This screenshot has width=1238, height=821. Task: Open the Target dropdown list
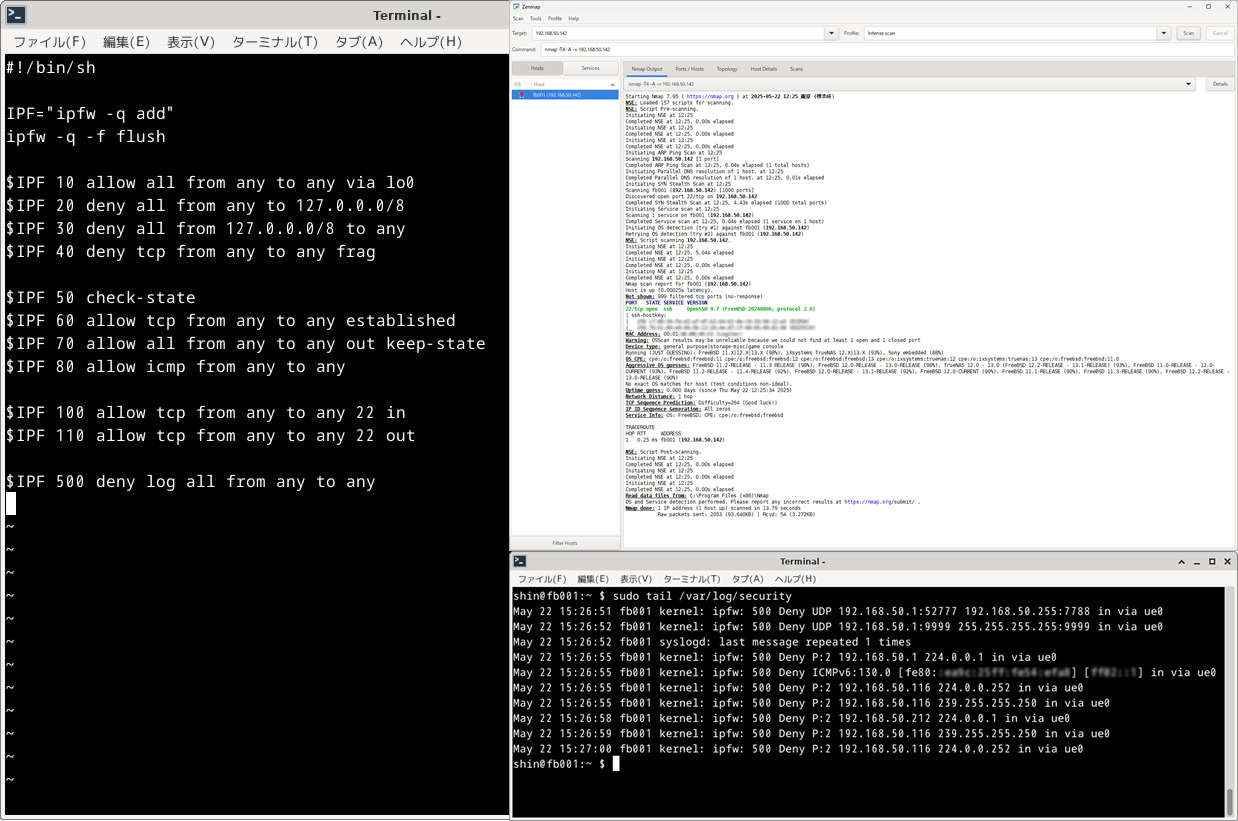(x=831, y=33)
